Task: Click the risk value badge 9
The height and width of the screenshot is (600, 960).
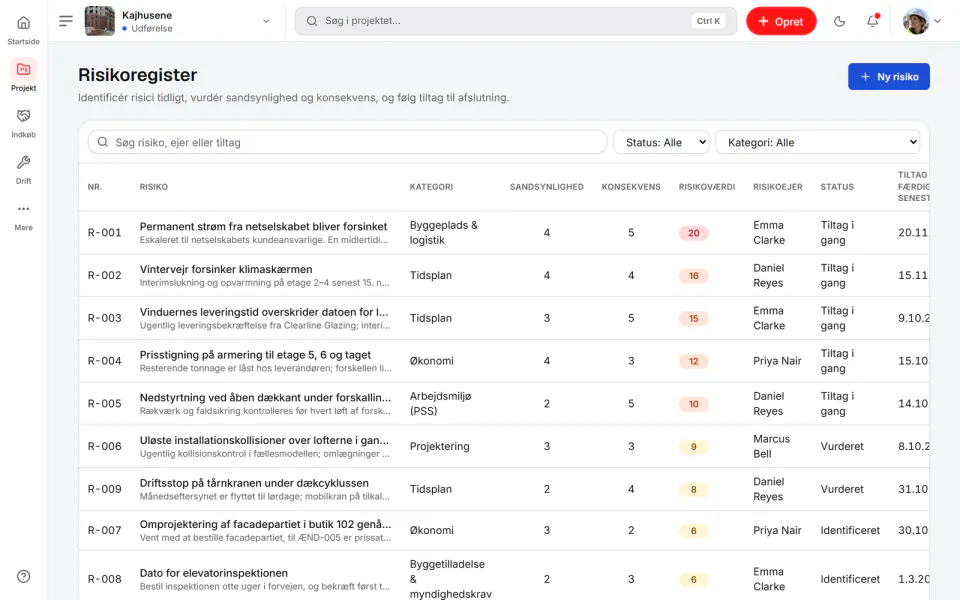Action: coord(694,447)
